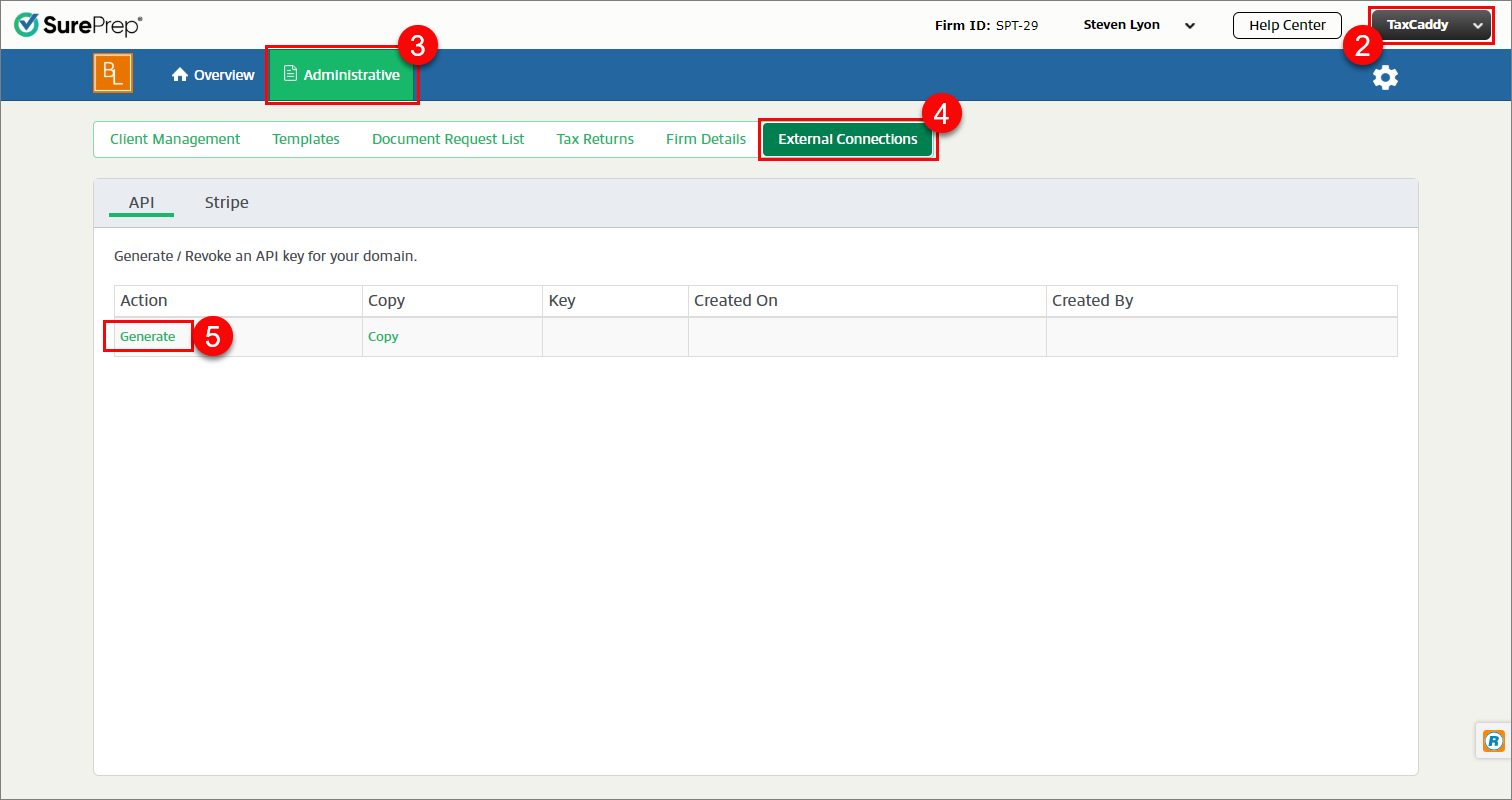Click the Help Center button
The image size is (1512, 800).
(x=1286, y=25)
